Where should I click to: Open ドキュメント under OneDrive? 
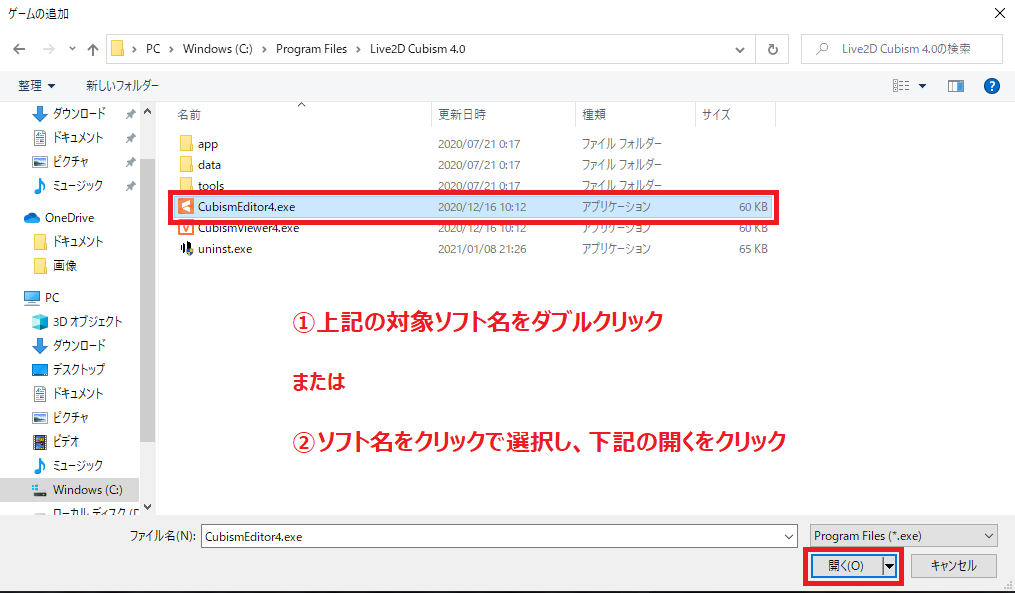point(78,241)
